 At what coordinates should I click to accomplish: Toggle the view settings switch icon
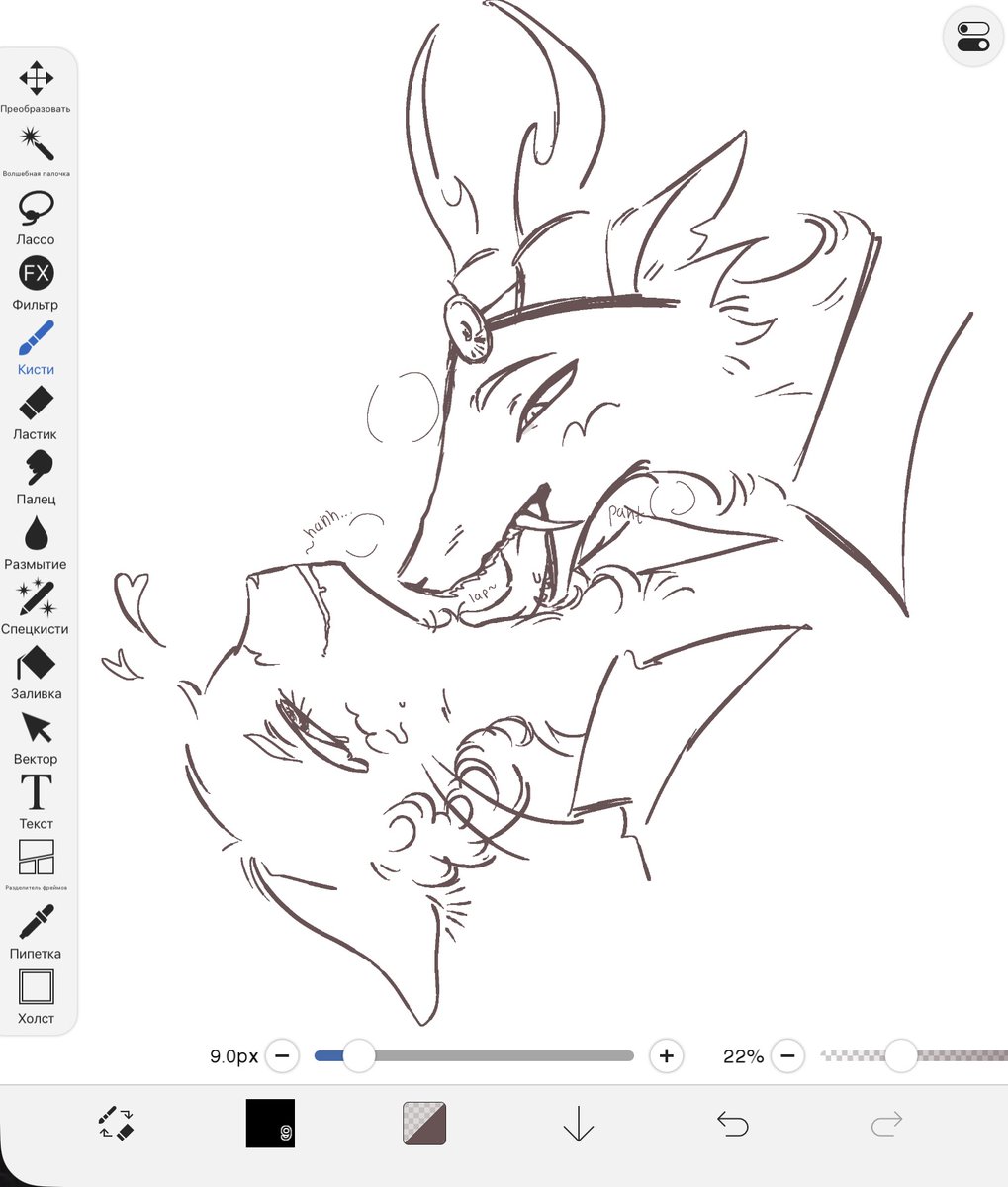tap(973, 38)
